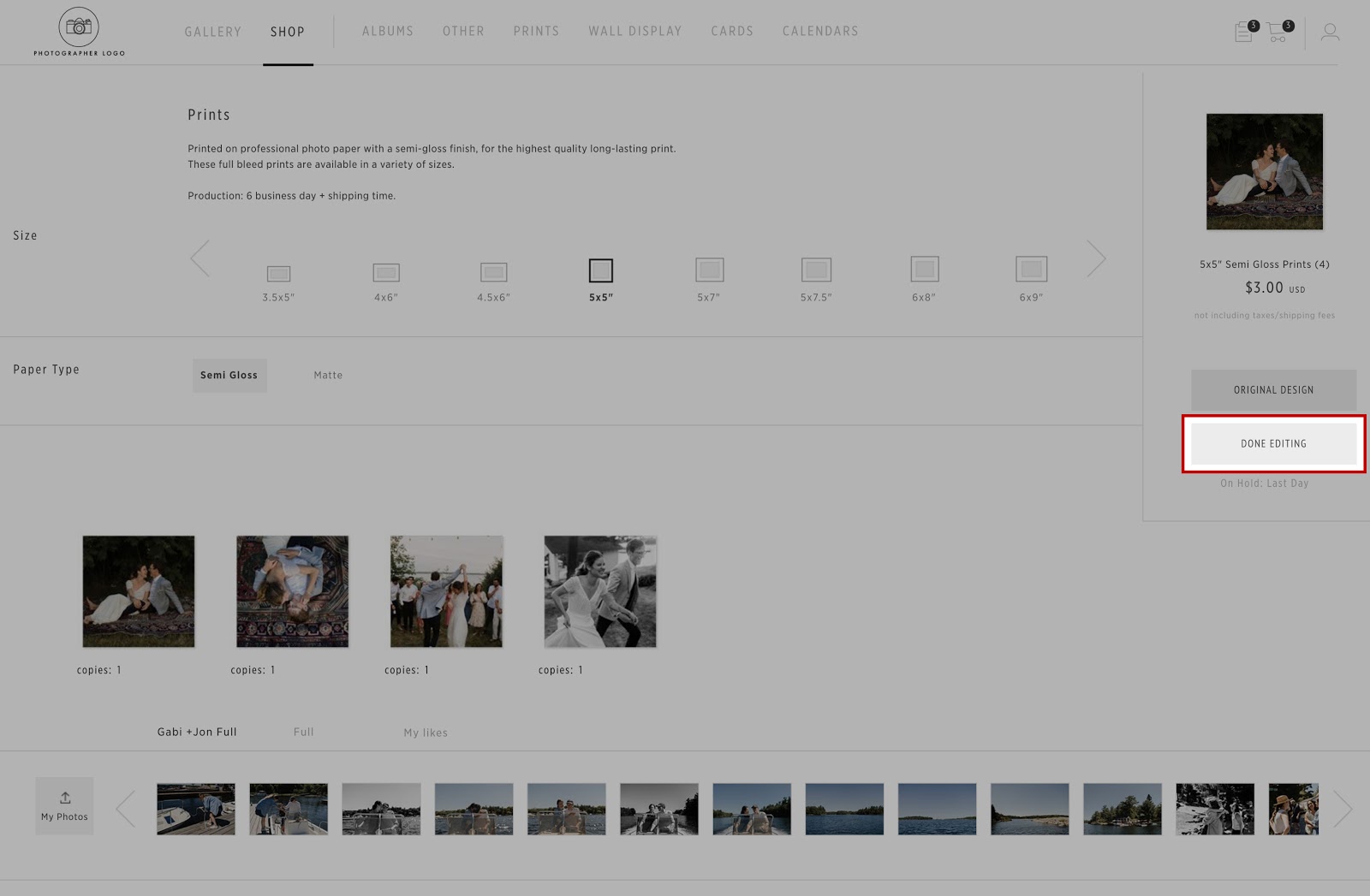Select the print of guests dancing outdoors
1370x896 pixels.
(x=447, y=591)
